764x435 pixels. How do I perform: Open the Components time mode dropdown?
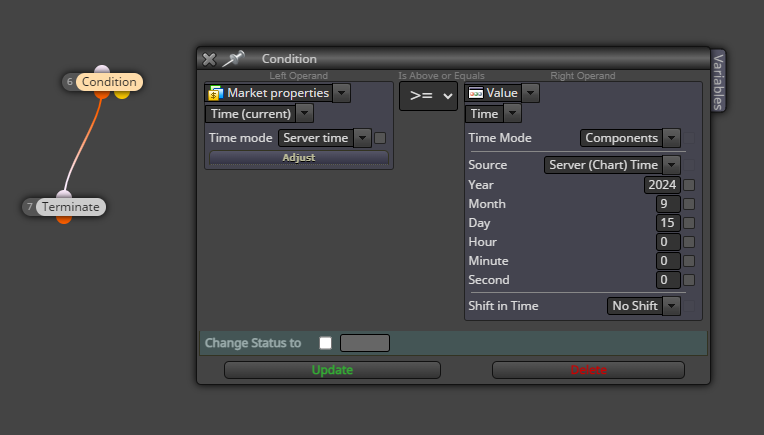pyautogui.click(x=671, y=138)
